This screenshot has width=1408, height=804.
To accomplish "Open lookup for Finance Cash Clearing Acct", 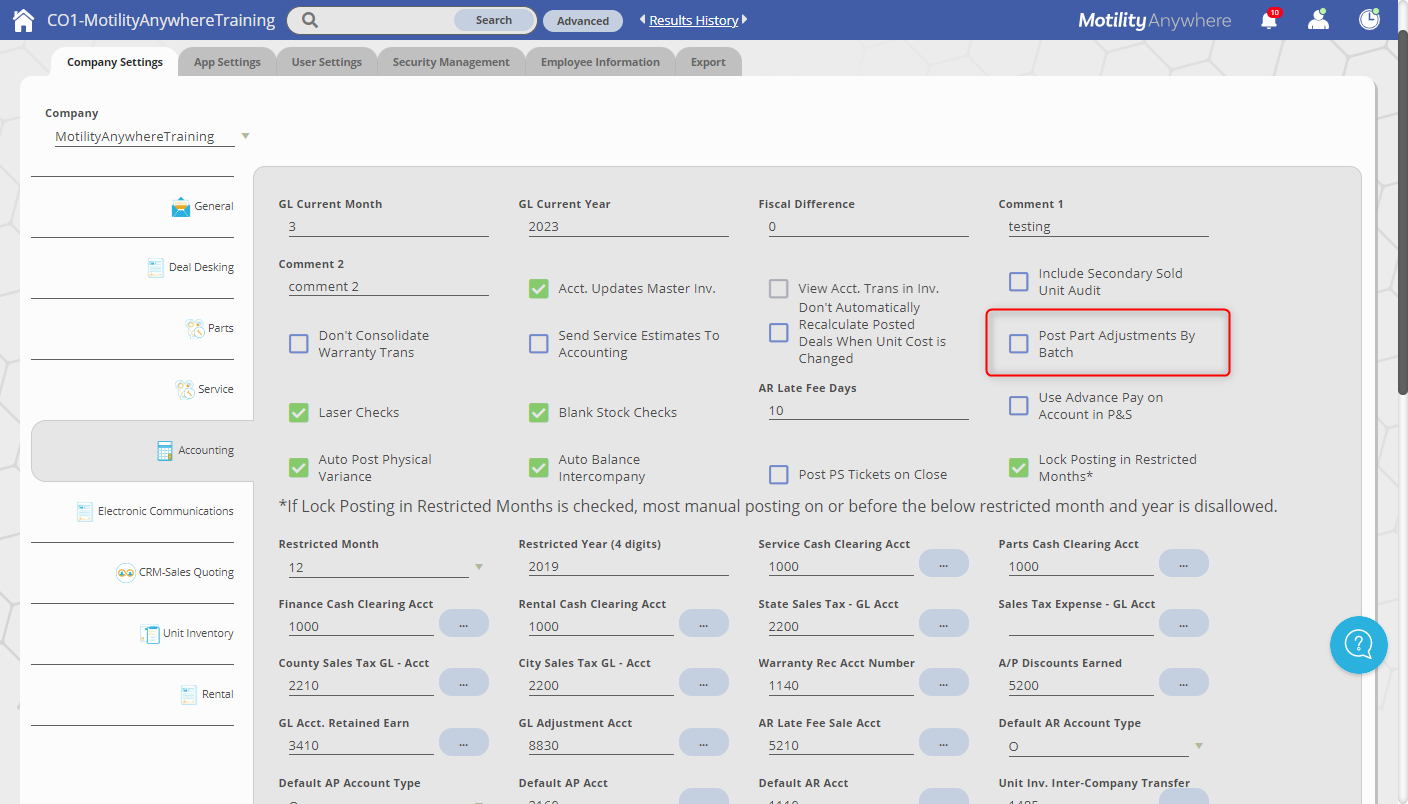I will click(463, 623).
